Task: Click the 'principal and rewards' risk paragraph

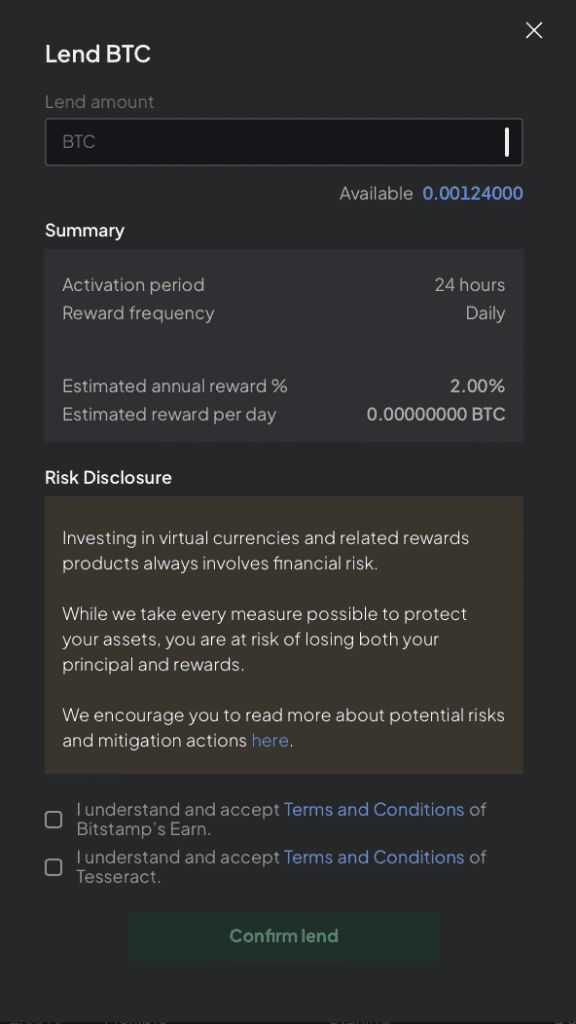Action: tap(265, 639)
